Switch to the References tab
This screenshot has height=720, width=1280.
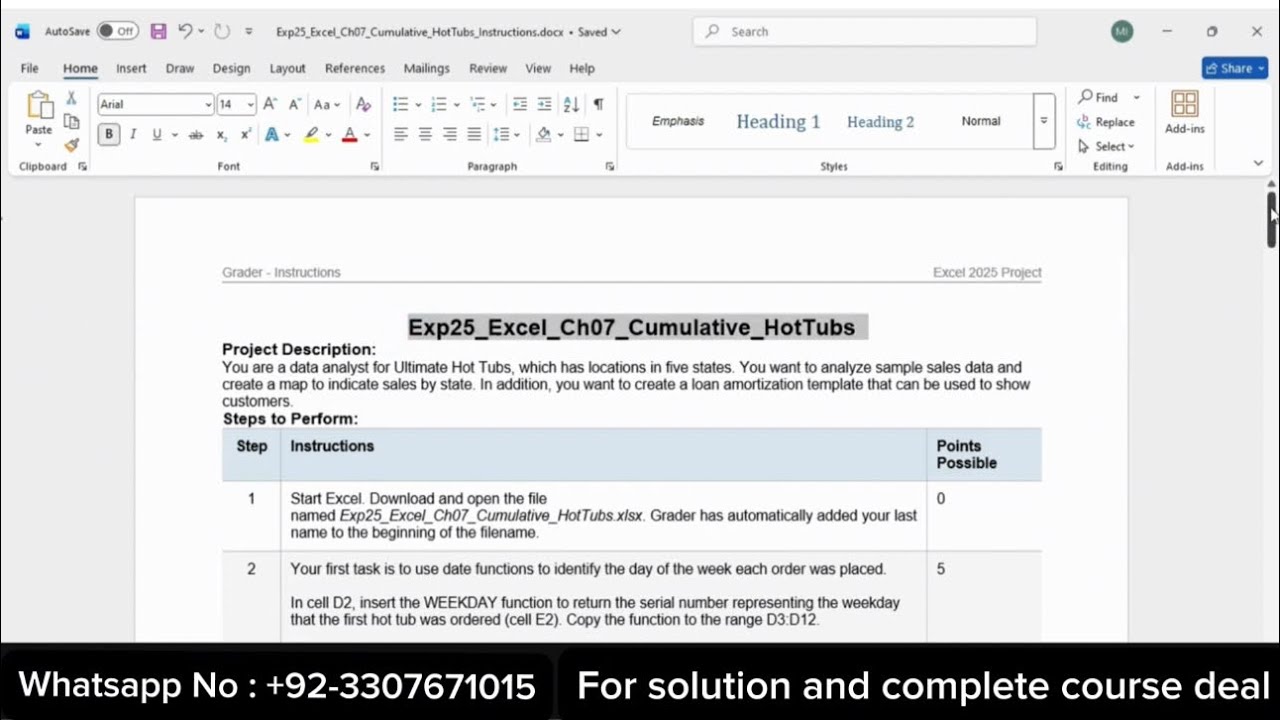tap(355, 68)
